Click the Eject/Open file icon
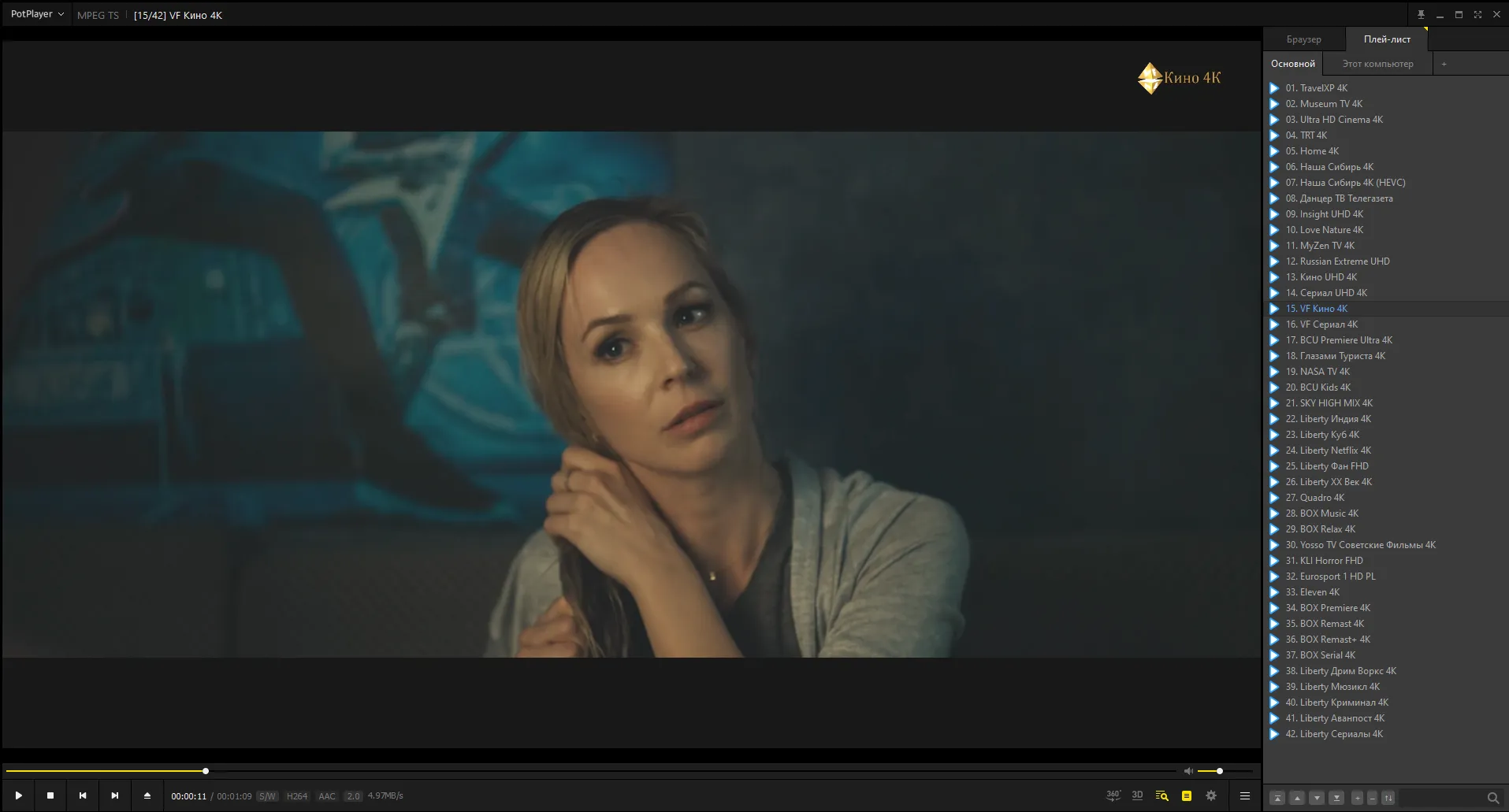The image size is (1509, 812). coord(147,795)
